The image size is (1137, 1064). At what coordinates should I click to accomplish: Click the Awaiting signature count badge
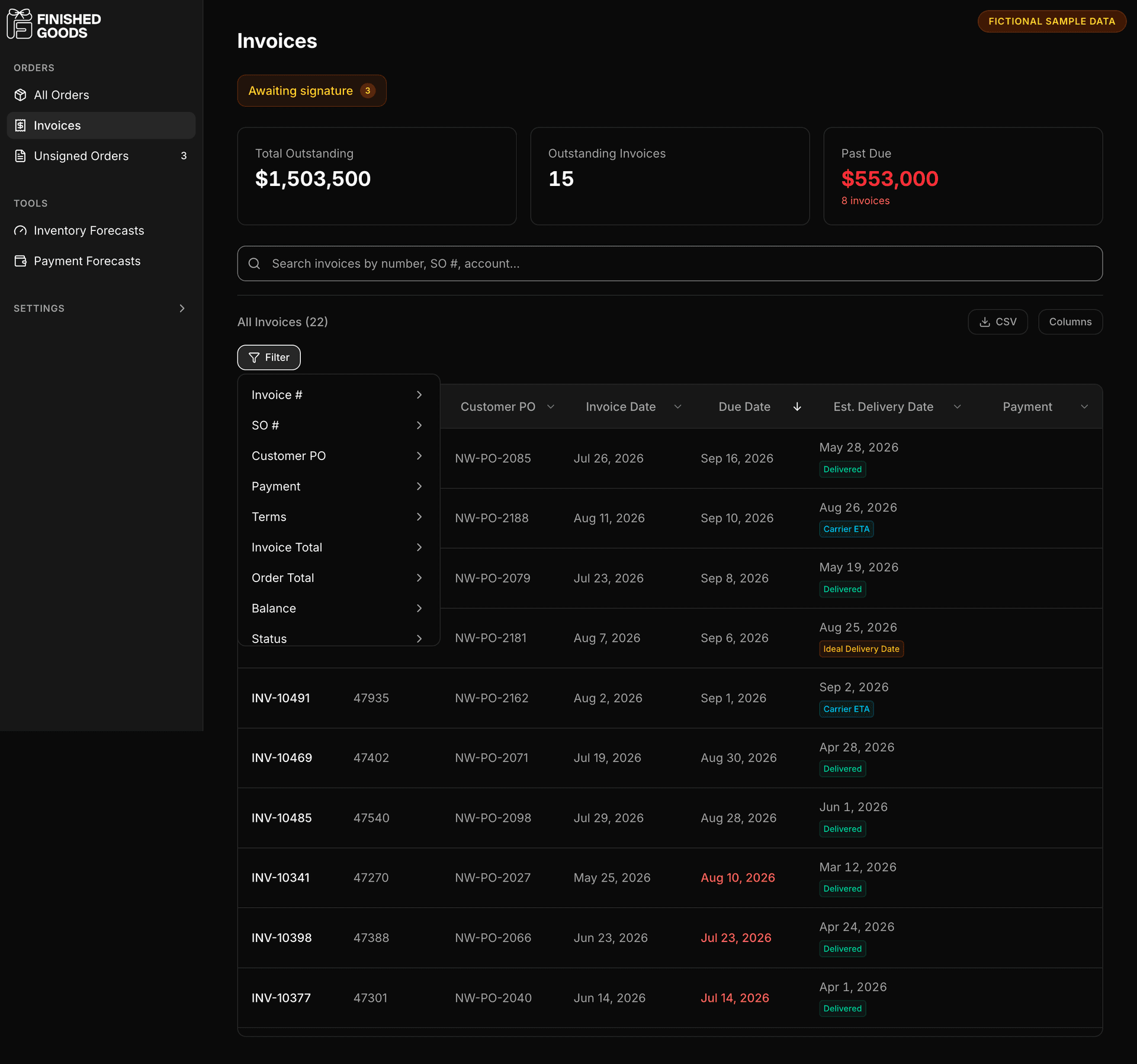[368, 91]
